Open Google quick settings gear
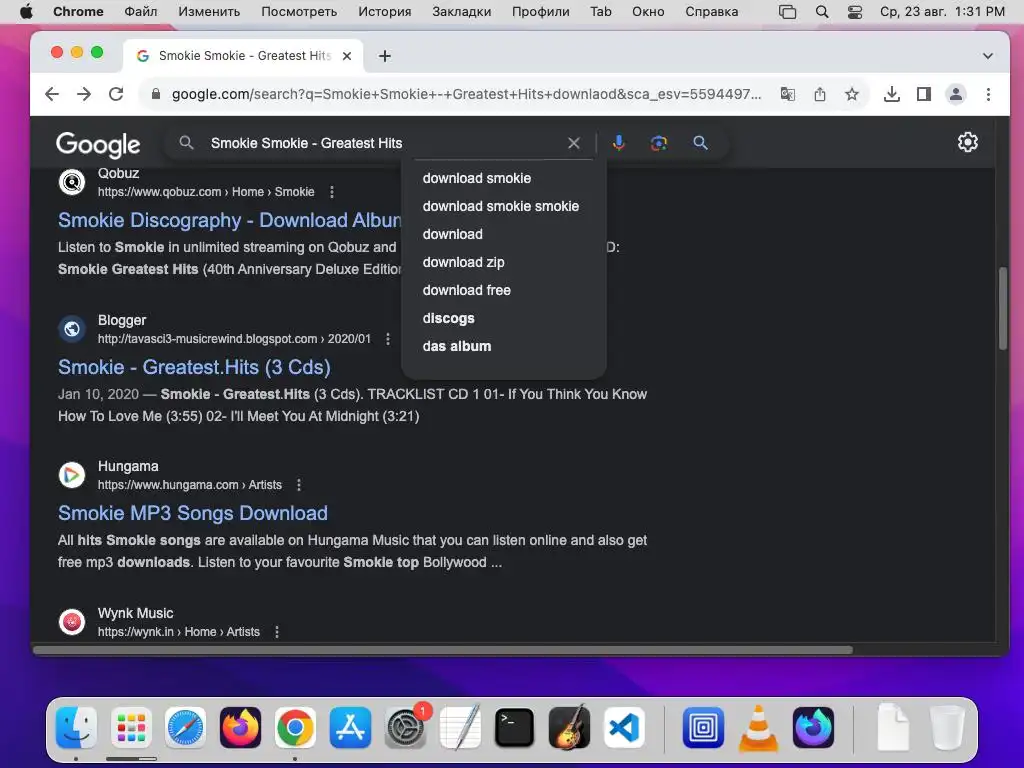 coord(967,142)
